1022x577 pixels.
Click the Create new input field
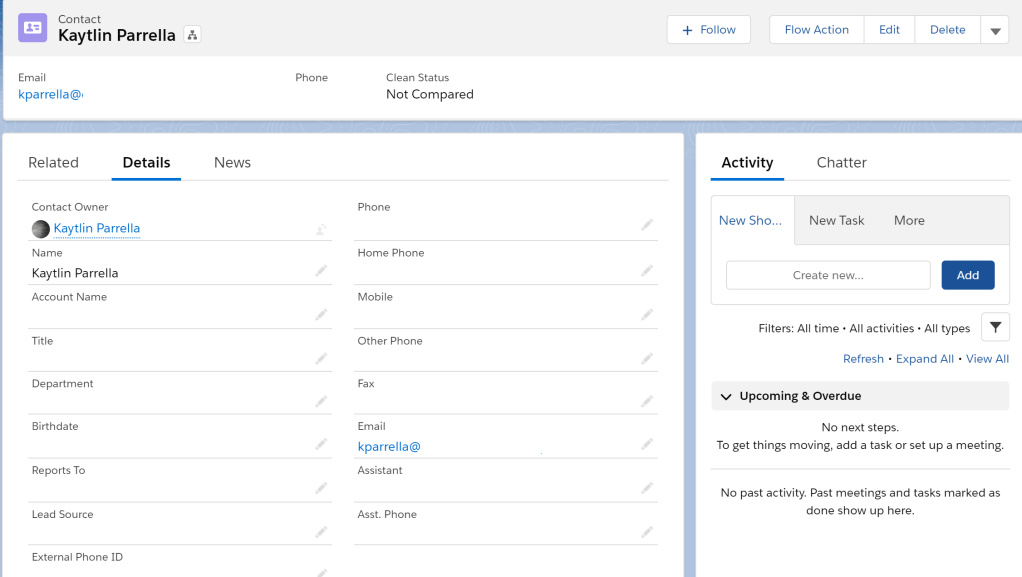tap(828, 275)
